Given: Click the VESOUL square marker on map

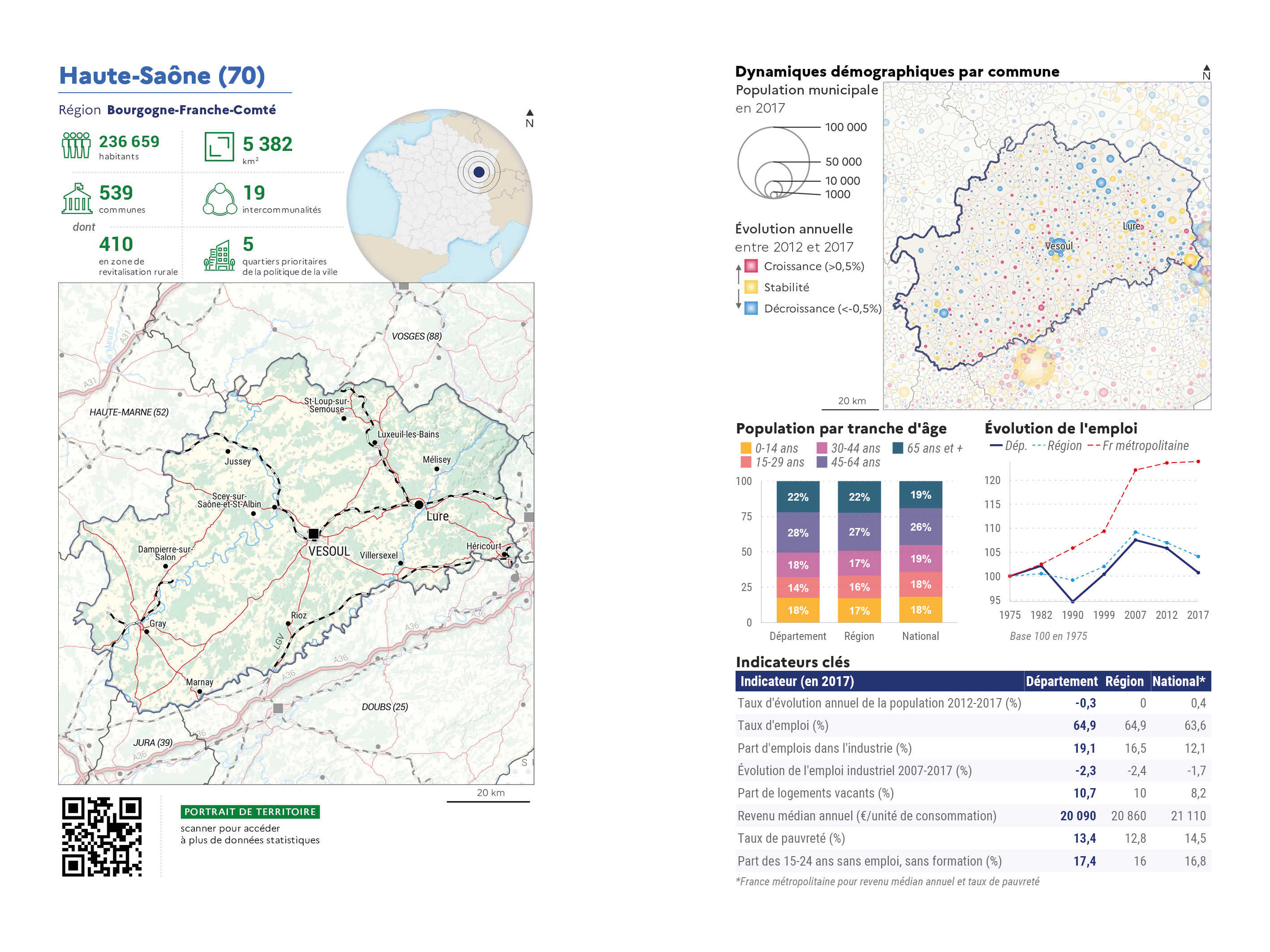Looking at the screenshot, I should point(314,534).
